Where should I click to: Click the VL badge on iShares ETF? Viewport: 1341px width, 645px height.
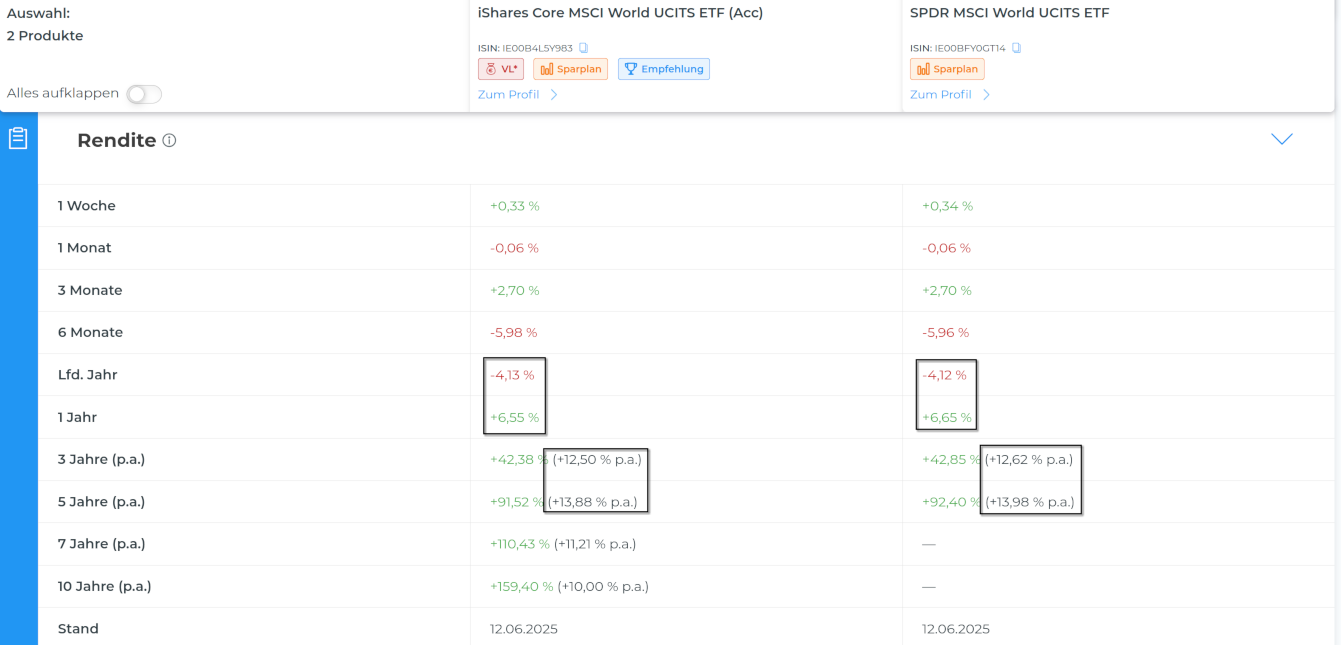[501, 69]
